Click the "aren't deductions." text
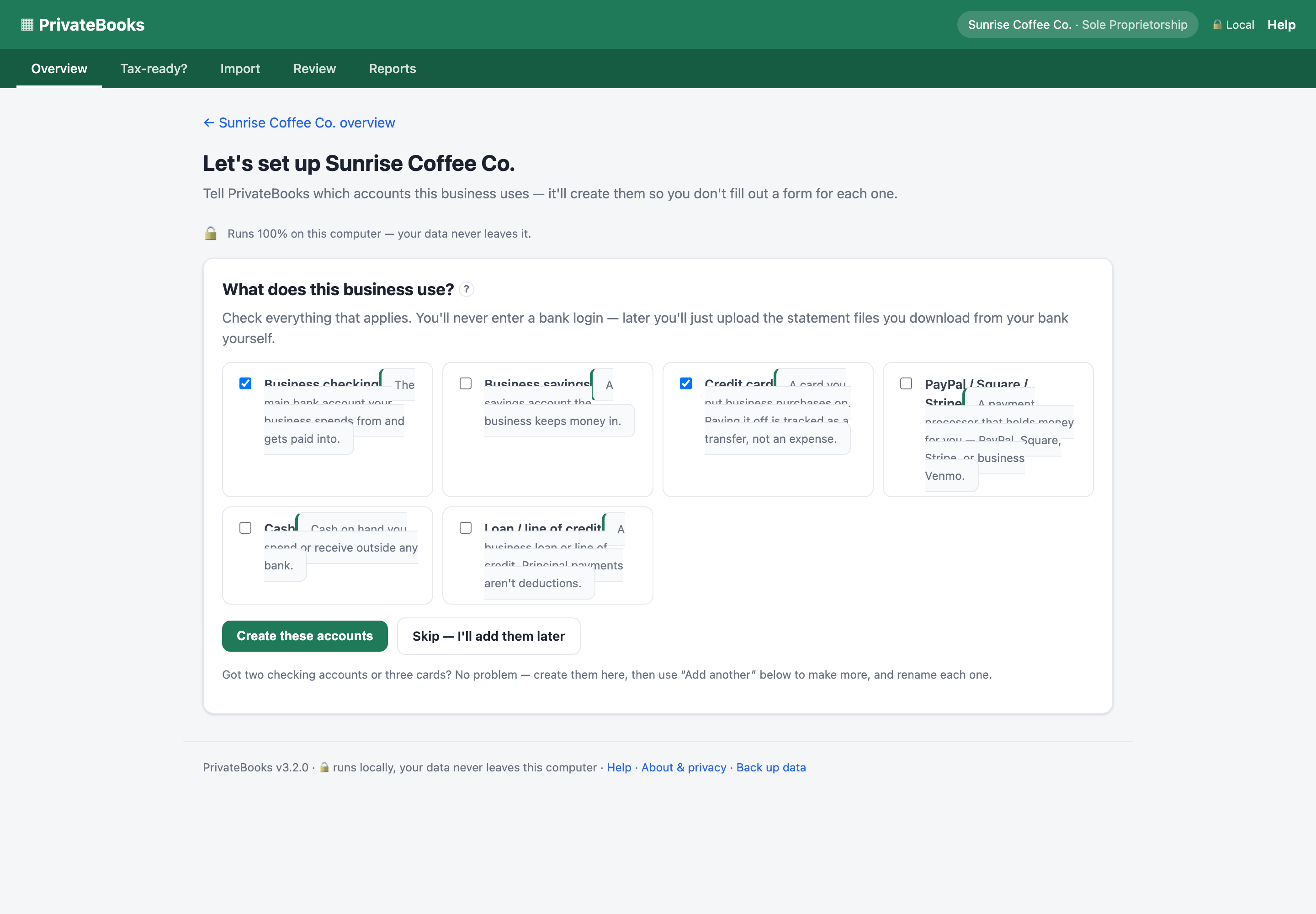1316x914 pixels. (x=533, y=583)
